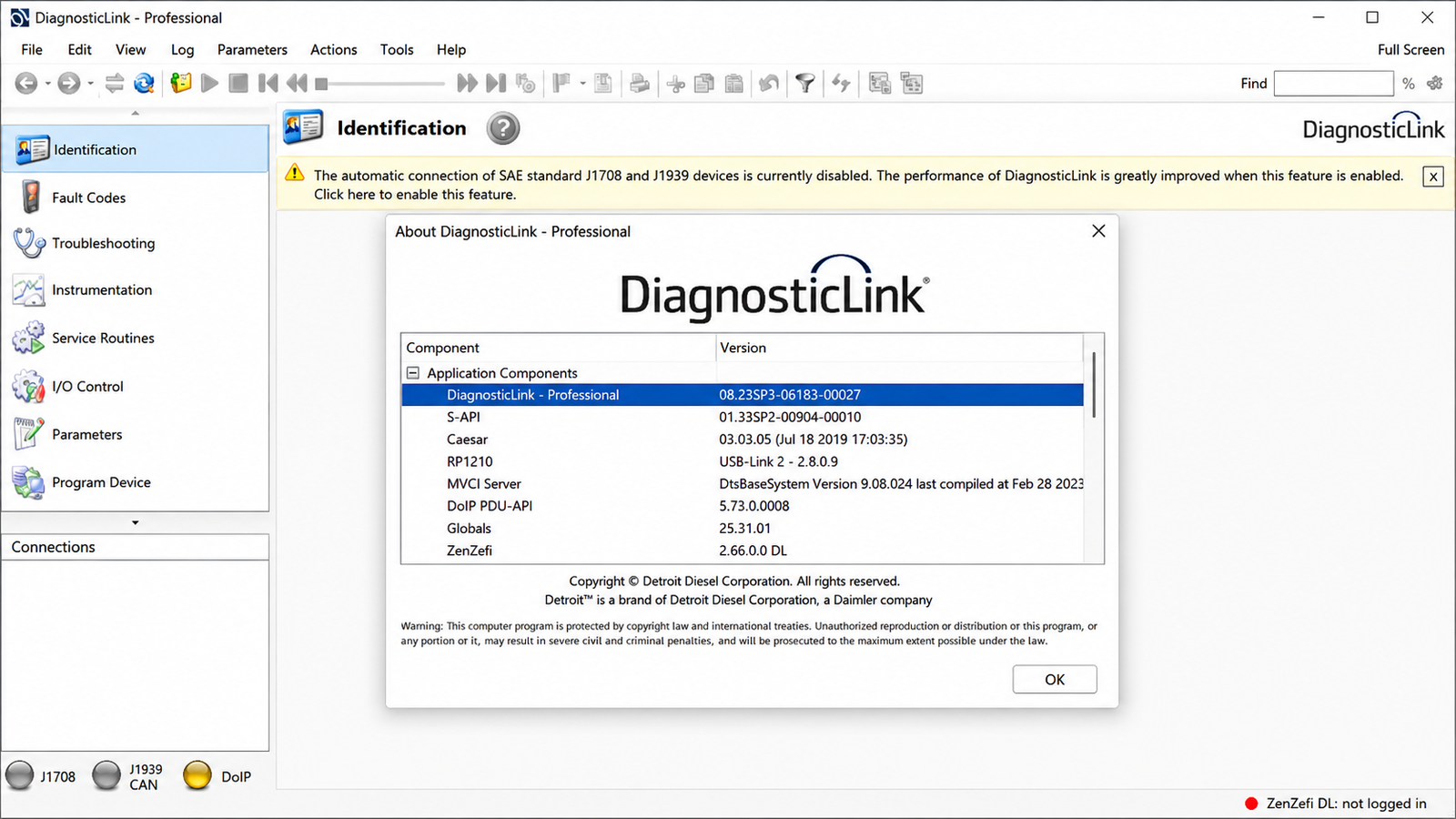Click the sidebar scroll-up arrow
1456x819 pixels.
click(x=136, y=114)
